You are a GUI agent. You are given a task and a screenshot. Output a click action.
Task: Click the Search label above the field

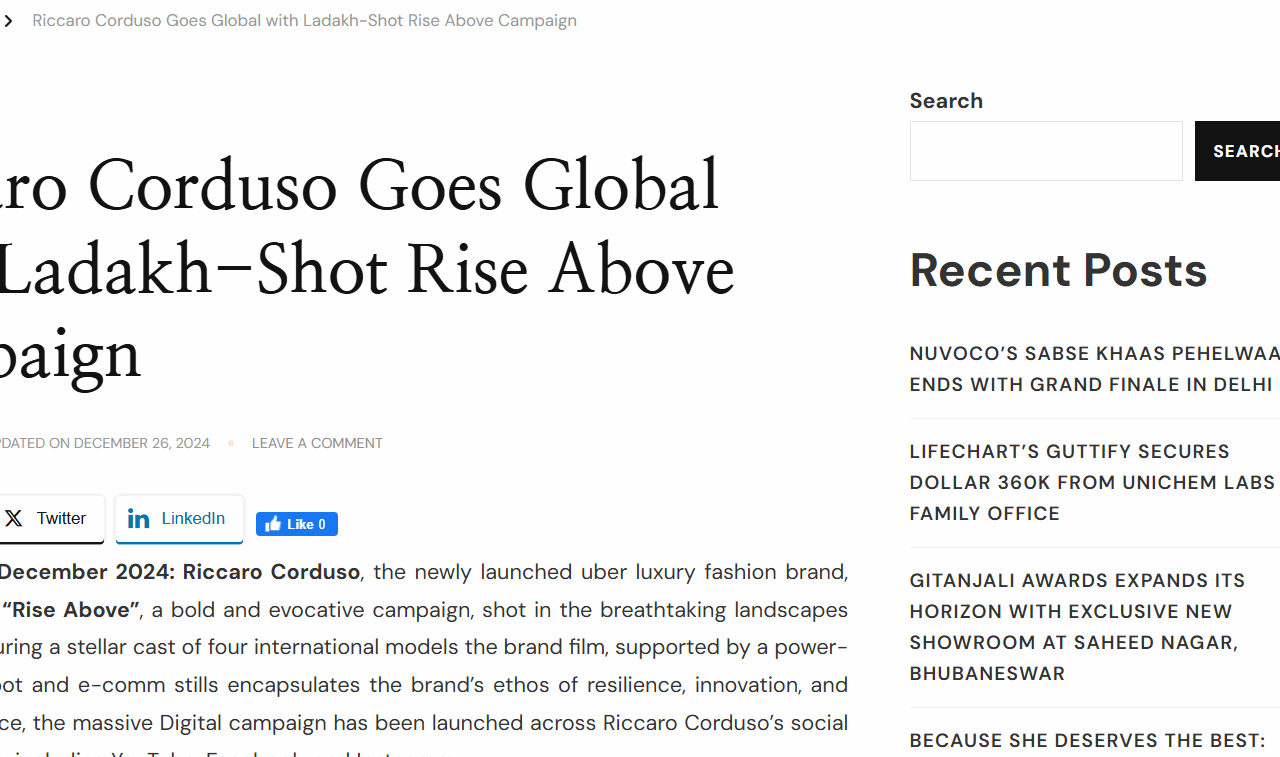click(x=946, y=101)
